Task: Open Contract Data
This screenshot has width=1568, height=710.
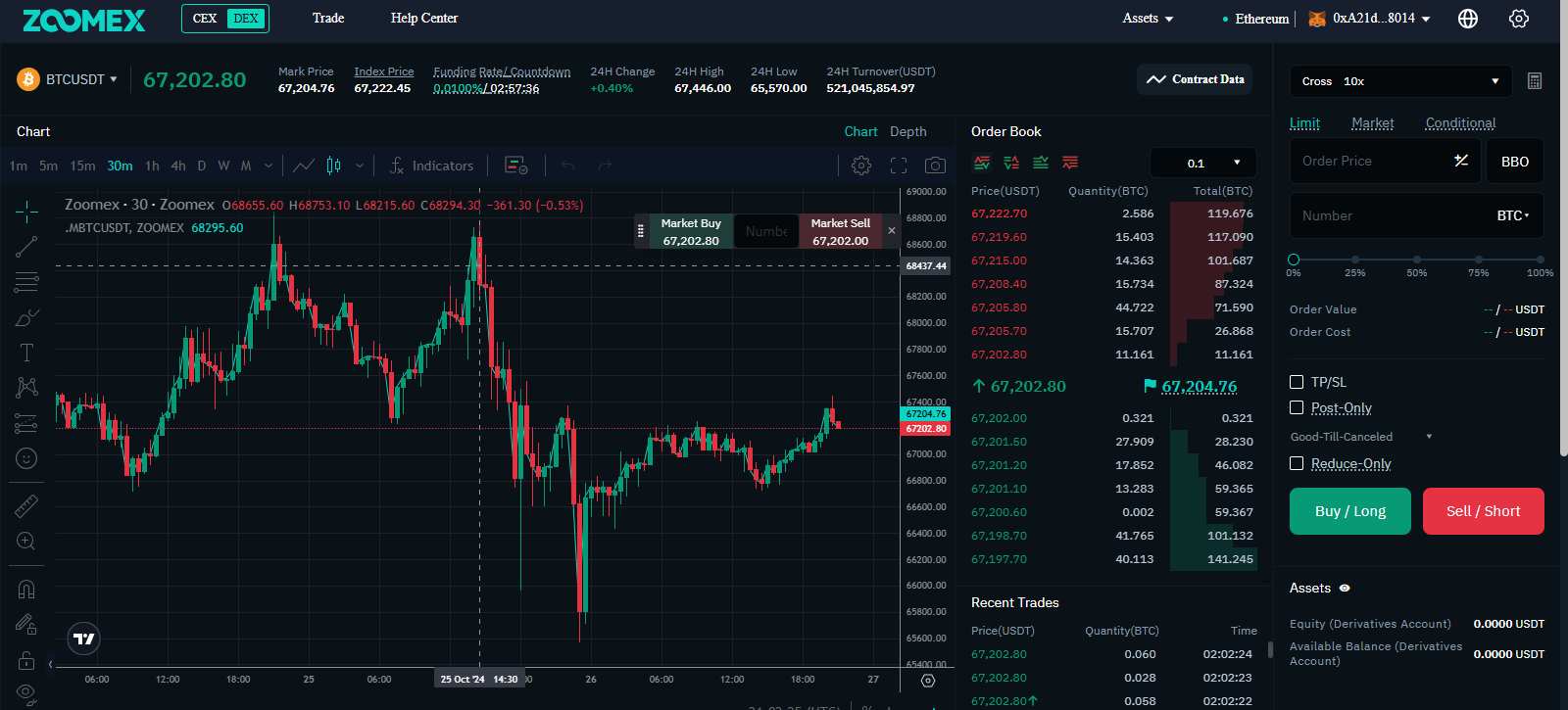Action: [x=1197, y=79]
